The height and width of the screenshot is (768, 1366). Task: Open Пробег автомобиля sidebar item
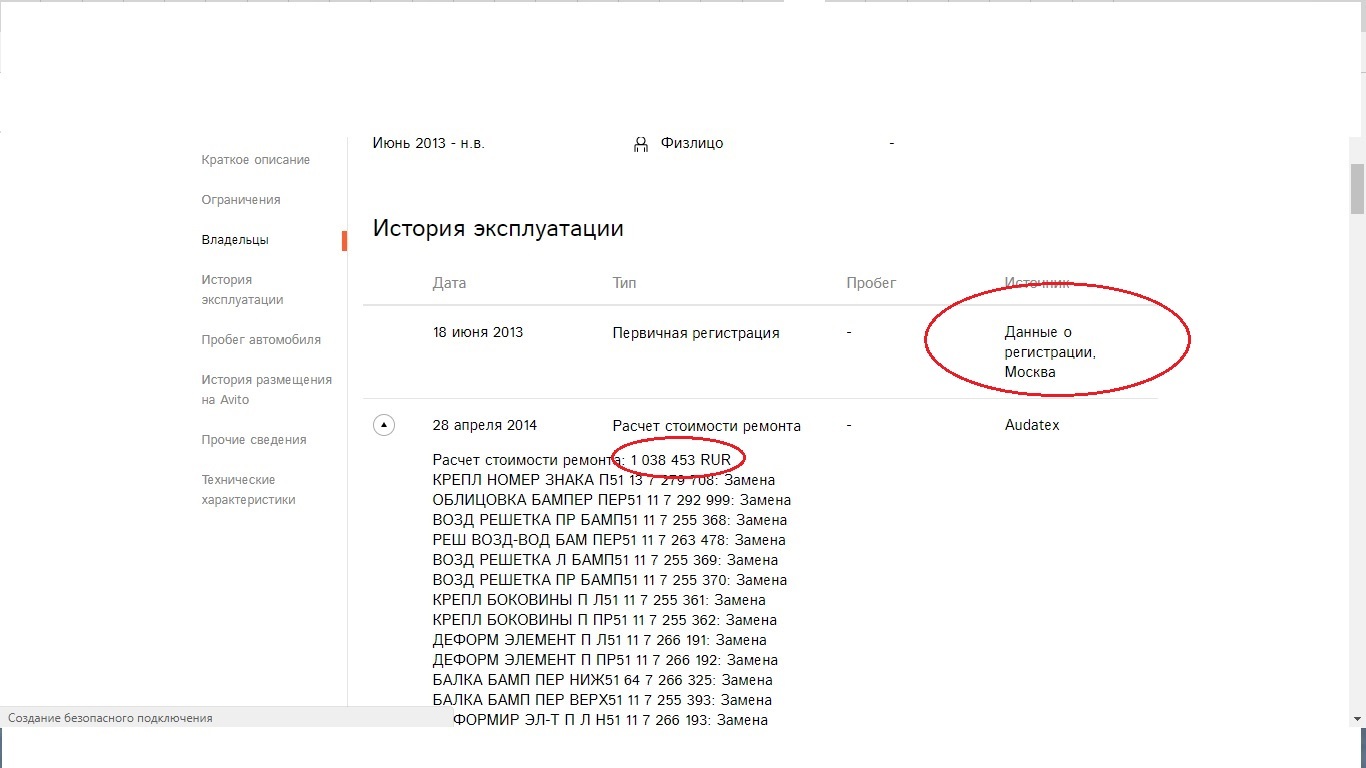261,340
